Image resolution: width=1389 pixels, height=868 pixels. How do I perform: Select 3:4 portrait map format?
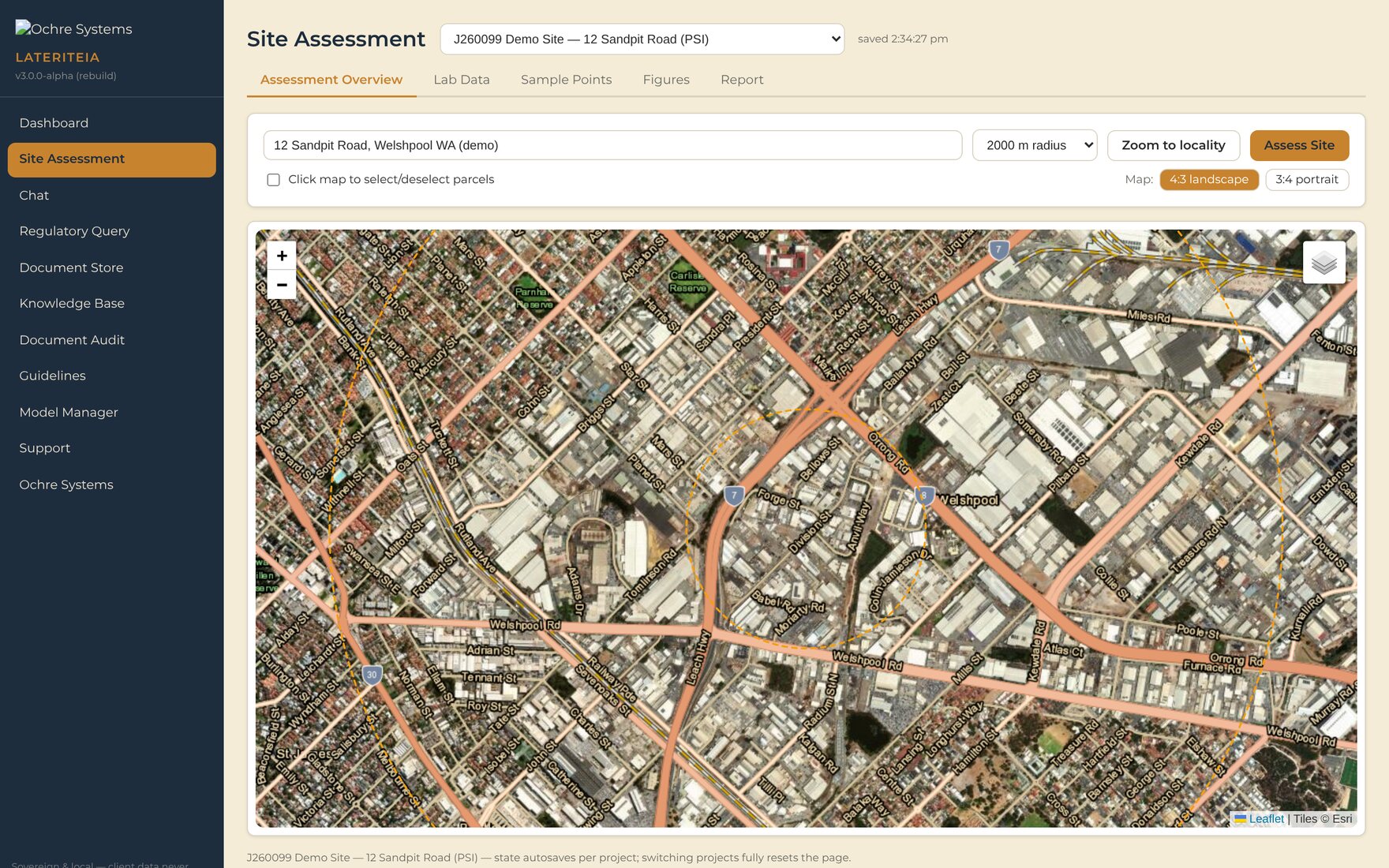[x=1307, y=180]
